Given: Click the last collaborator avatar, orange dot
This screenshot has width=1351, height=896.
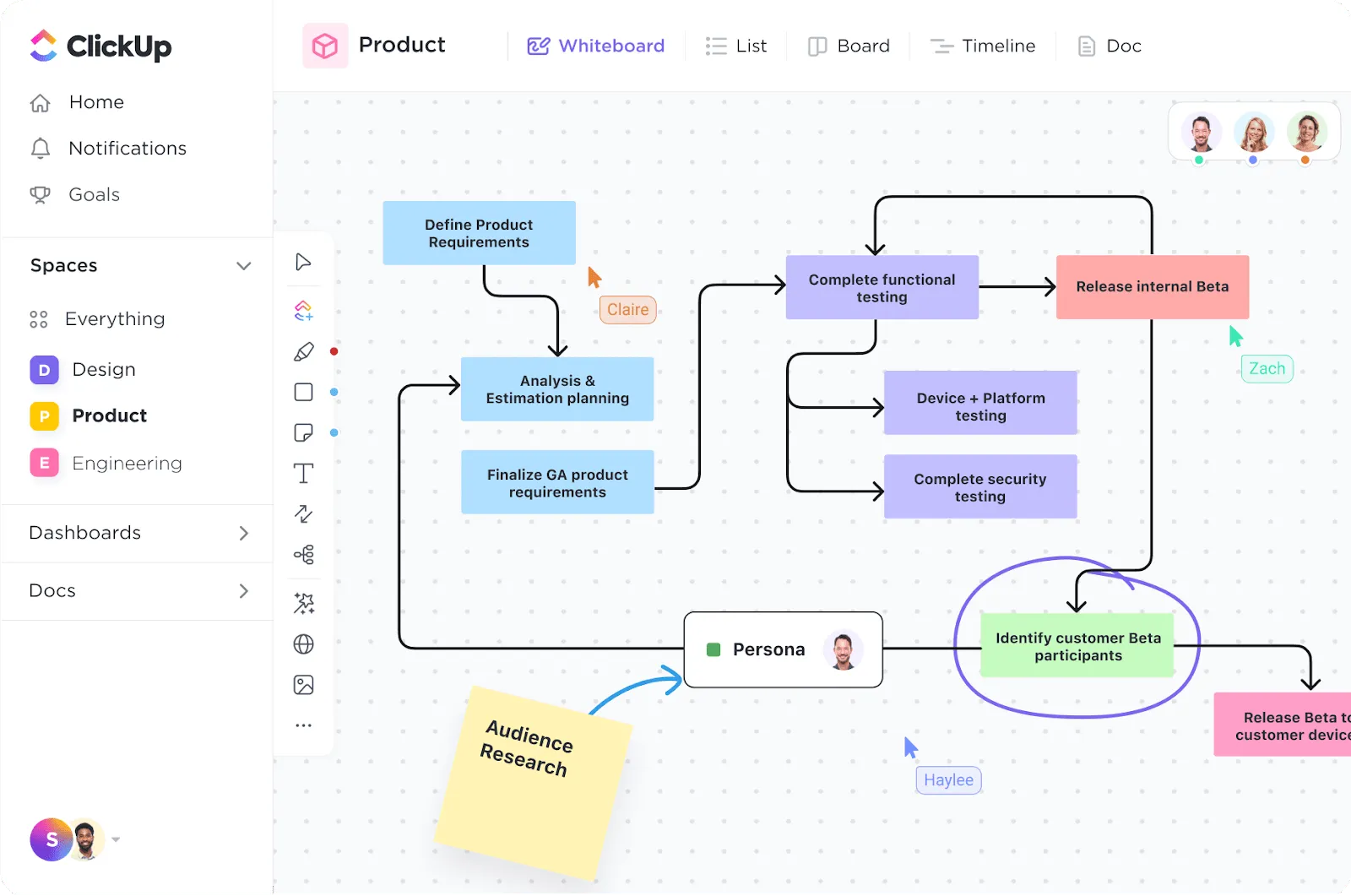Looking at the screenshot, I should point(1307,133).
